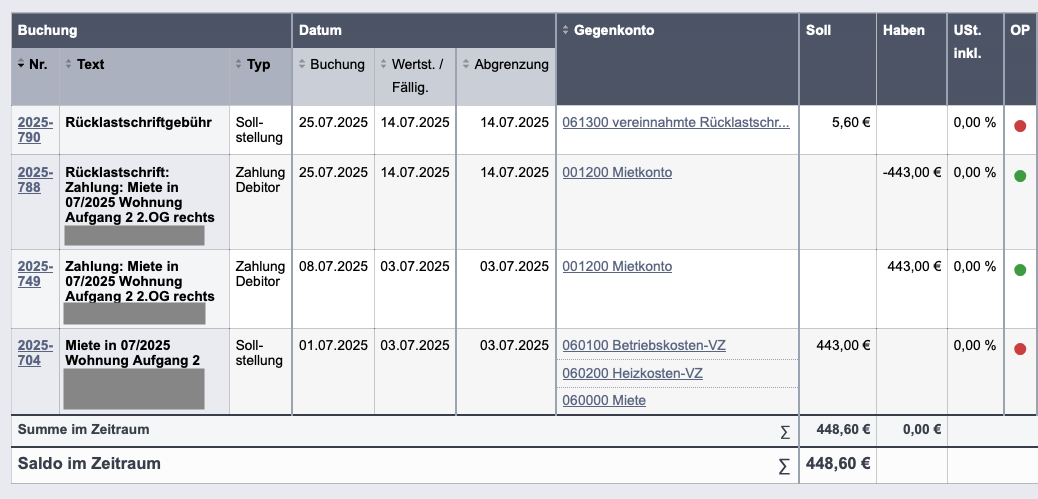Open 060000 Miete account link
The width and height of the screenshot is (1038, 499).
pos(604,400)
